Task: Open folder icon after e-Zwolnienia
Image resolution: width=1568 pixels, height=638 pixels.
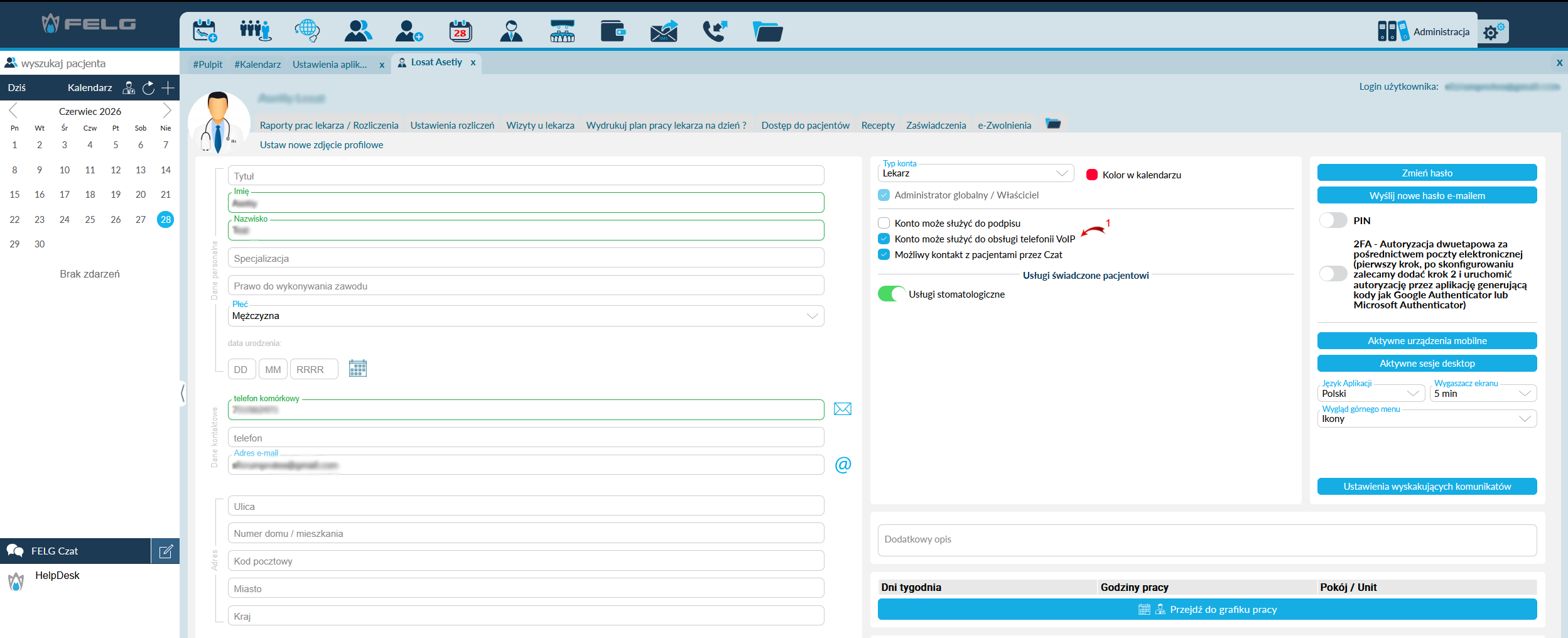Action: (1053, 124)
